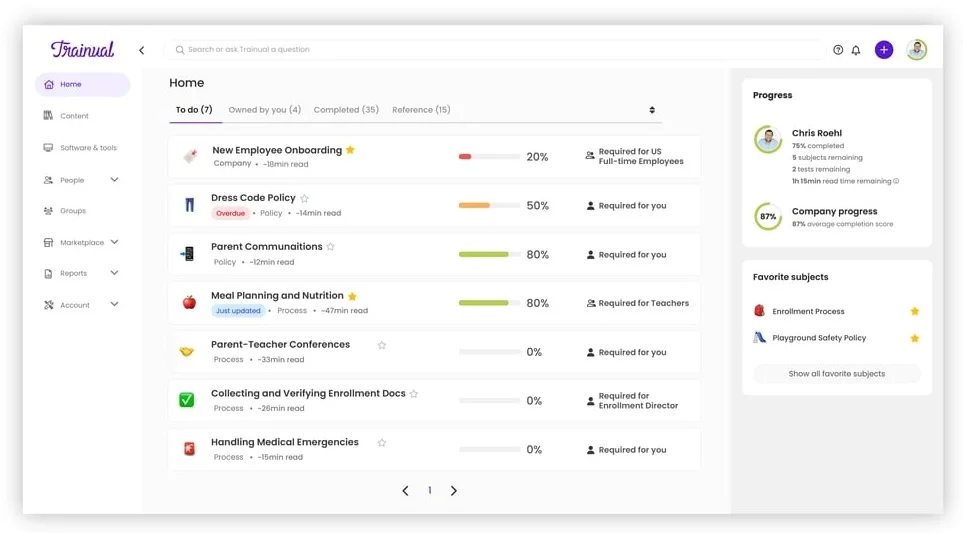
Task: Click the Dress Code Policy jeans icon
Action: click(189, 205)
